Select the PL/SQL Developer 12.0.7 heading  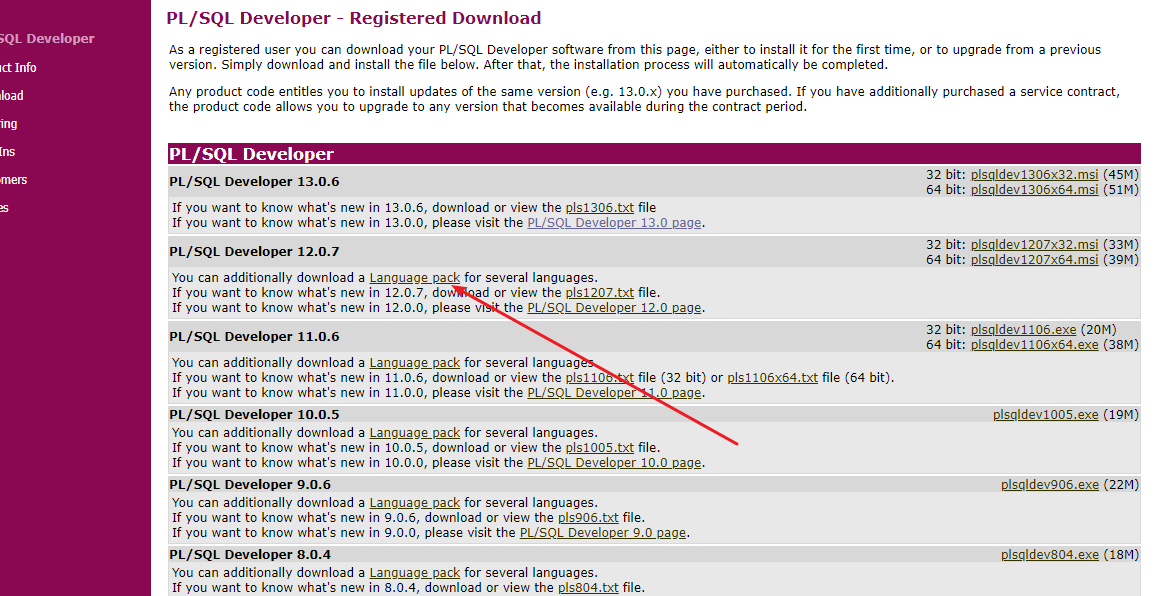[x=254, y=252]
